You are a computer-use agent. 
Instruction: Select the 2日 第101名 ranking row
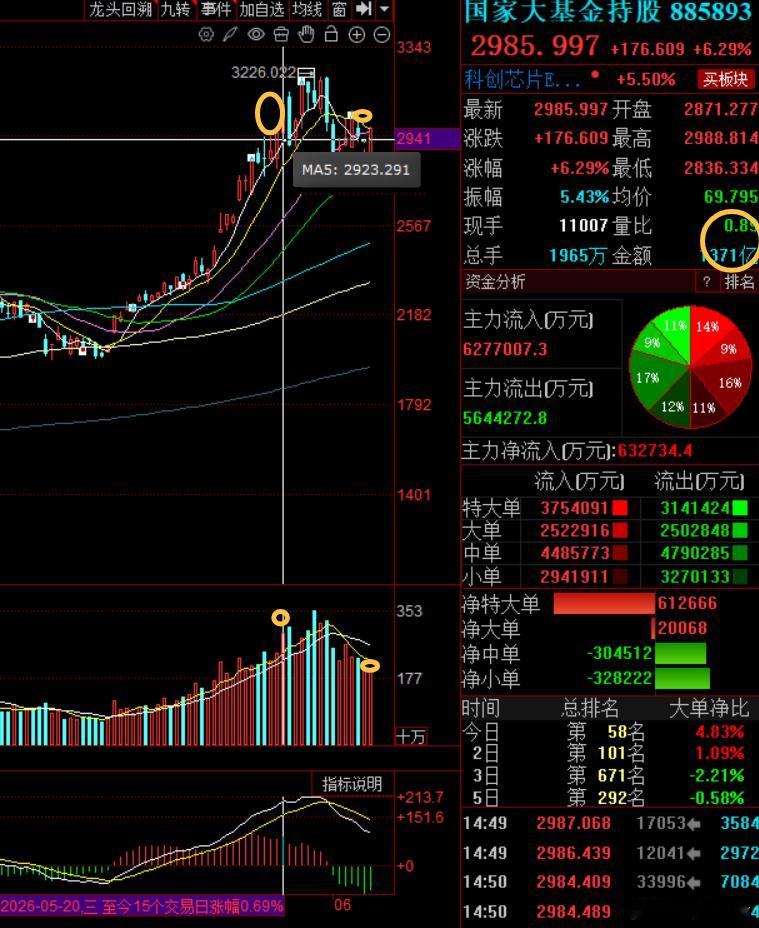(x=610, y=753)
